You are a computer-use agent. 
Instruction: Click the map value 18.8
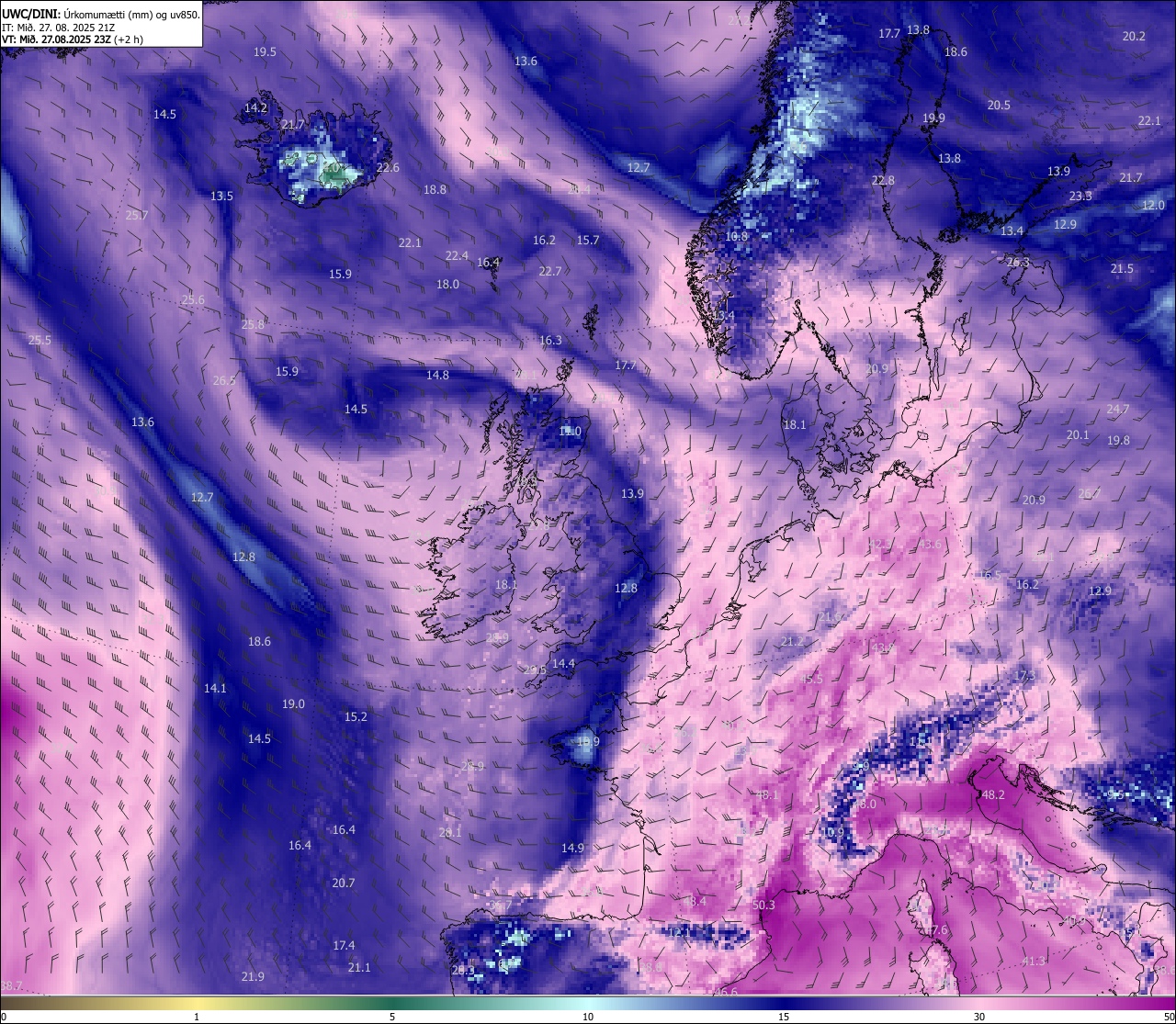(x=435, y=190)
